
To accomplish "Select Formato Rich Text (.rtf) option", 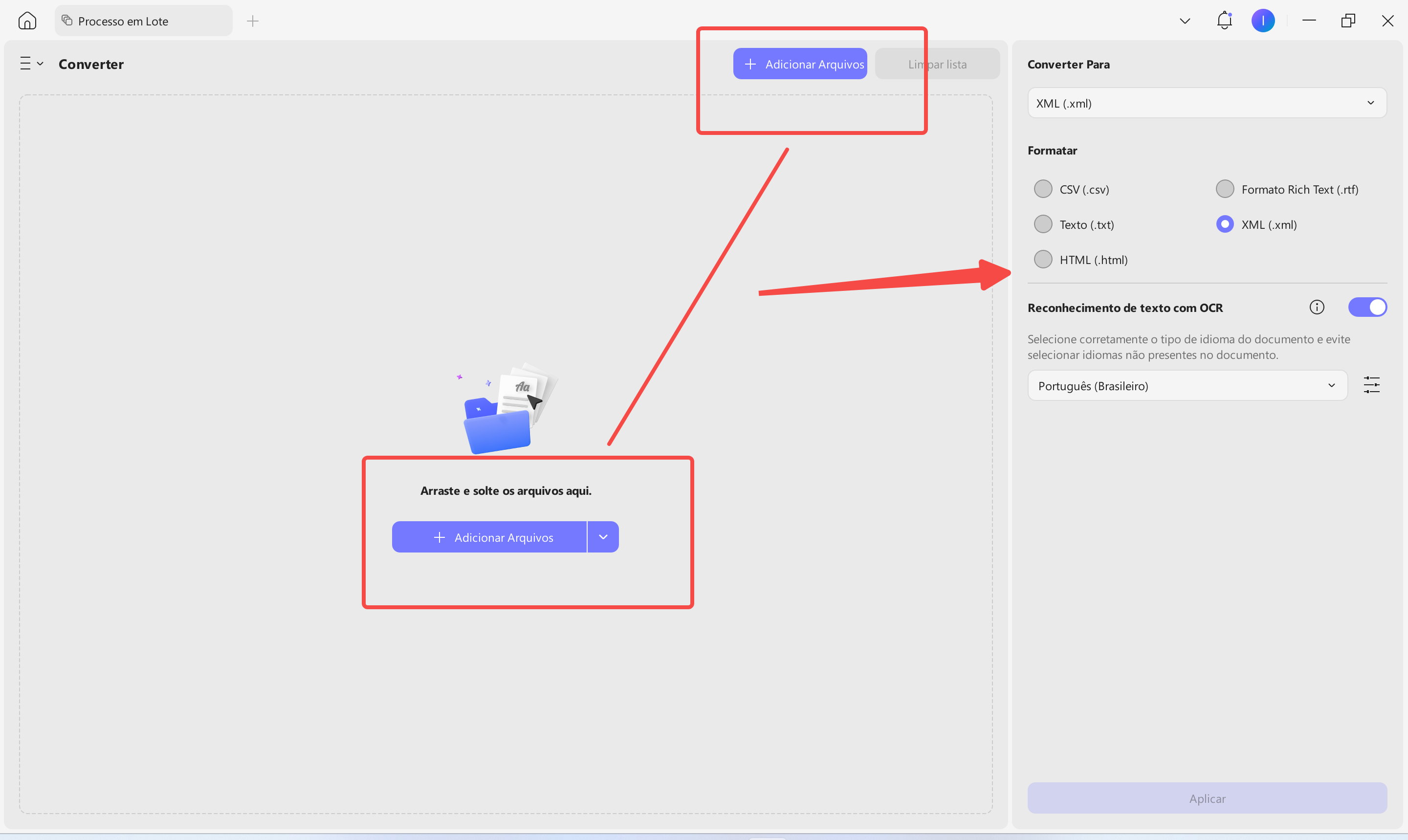I will pyautogui.click(x=1287, y=189).
